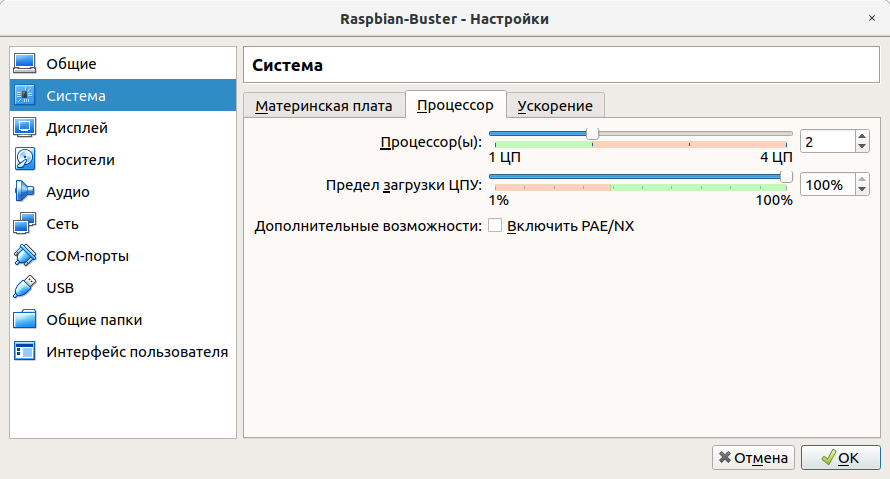This screenshot has height=479, width=890.
Task: Click the Предел загрузки ЦПУ label
Action: [x=404, y=185]
